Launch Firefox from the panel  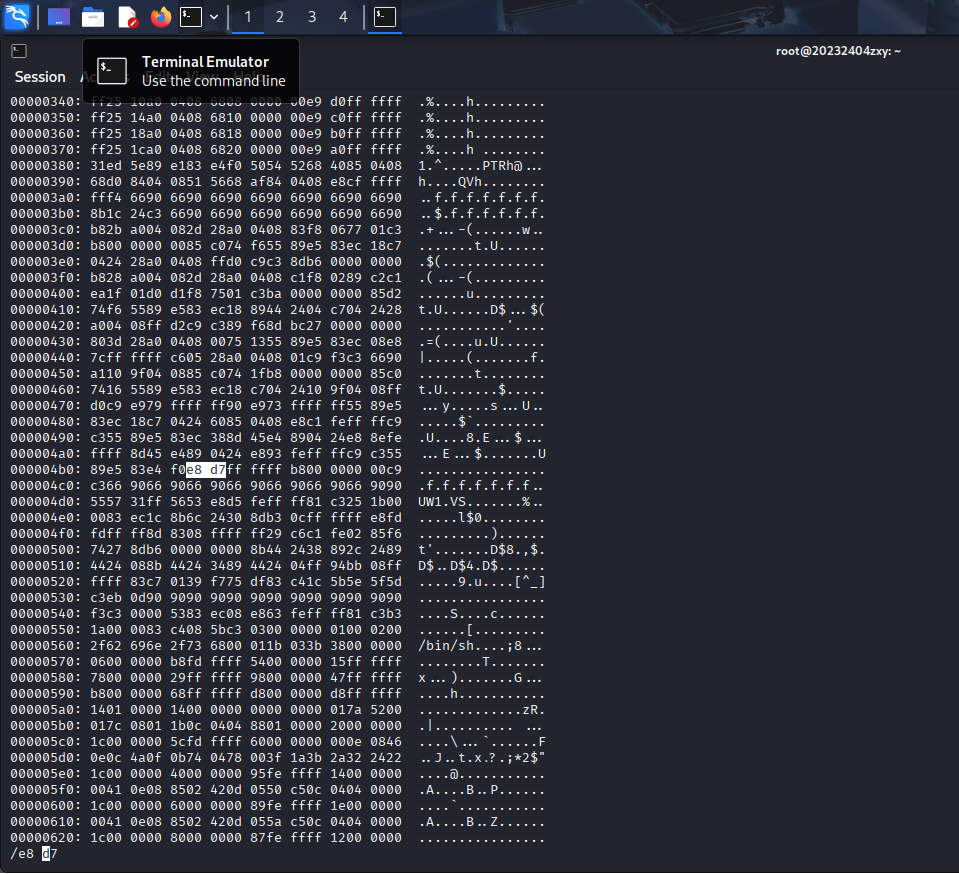(161, 17)
